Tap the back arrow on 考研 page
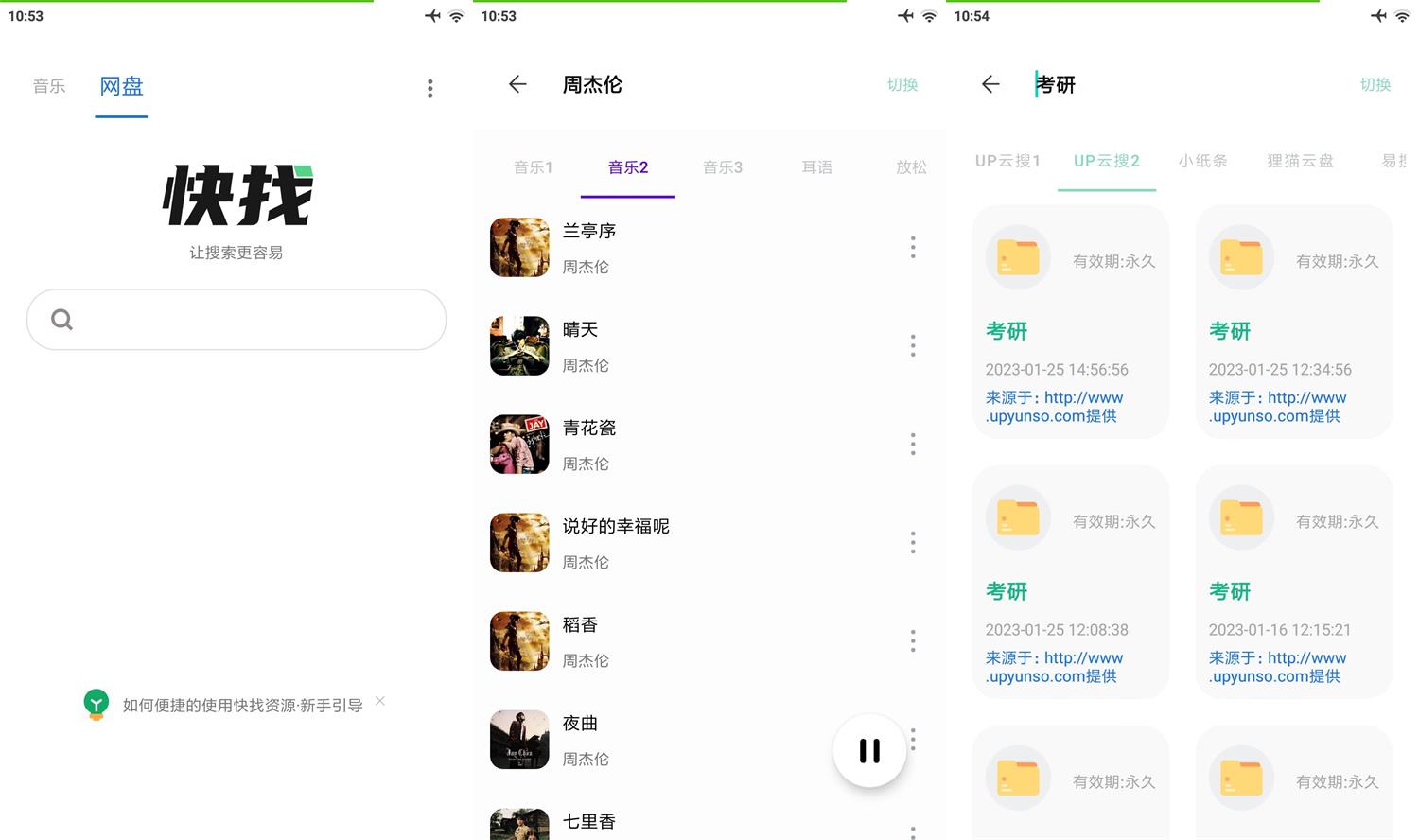The height and width of the screenshot is (840, 1419). click(989, 84)
